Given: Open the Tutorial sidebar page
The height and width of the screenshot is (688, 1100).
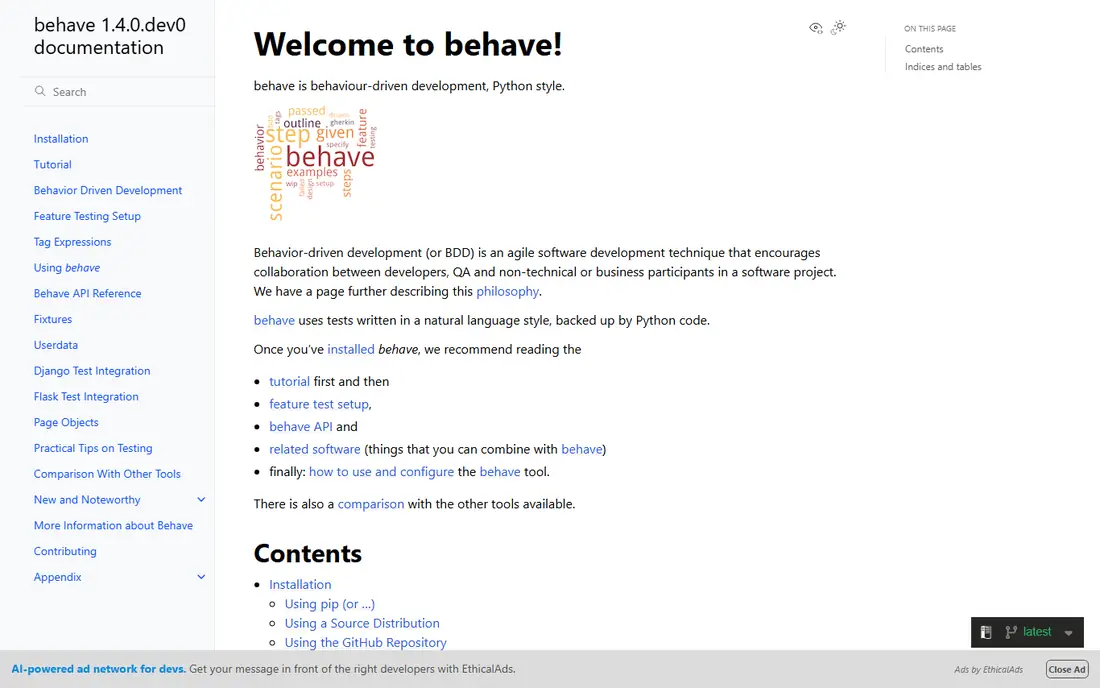Looking at the screenshot, I should pyautogui.click(x=53, y=165).
